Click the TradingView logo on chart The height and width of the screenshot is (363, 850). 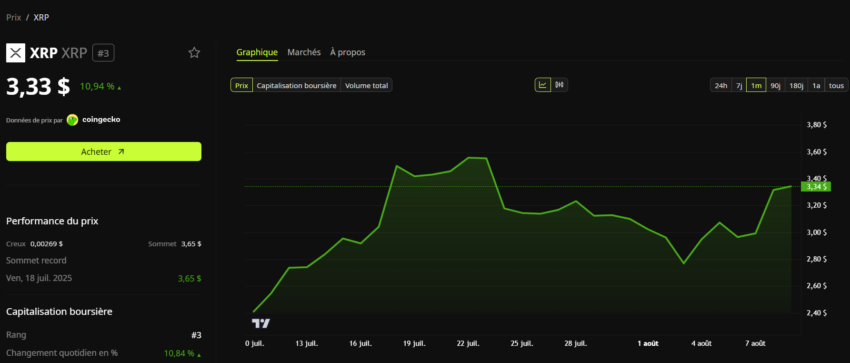pyautogui.click(x=261, y=323)
